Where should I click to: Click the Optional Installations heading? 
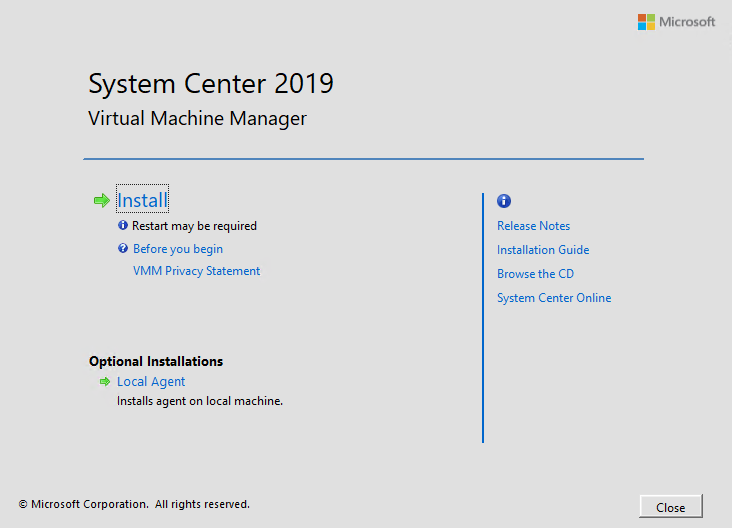(156, 361)
